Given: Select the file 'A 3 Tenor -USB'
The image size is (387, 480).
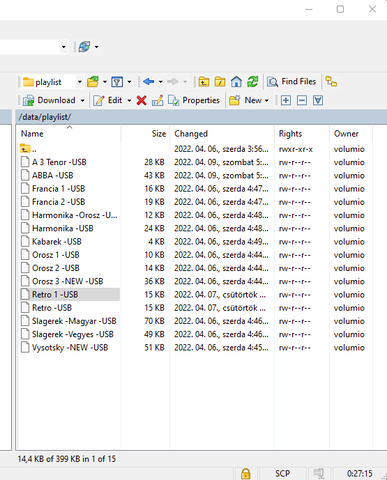Looking at the screenshot, I should 53,162.
